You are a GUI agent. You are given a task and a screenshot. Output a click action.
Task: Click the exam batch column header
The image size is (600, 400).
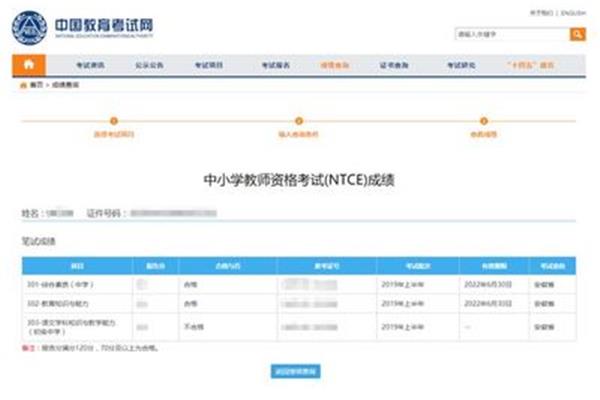418,266
